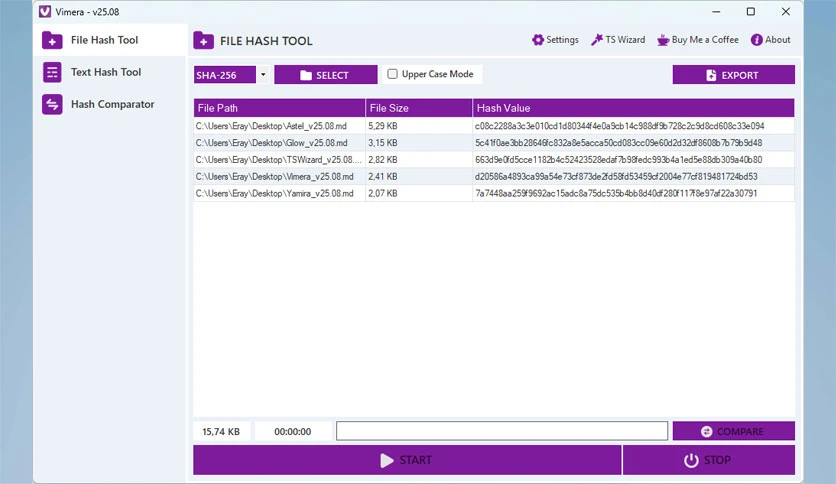Click the Buy Me a Coffee link
Viewport: 836px width, 484px height.
705,39
